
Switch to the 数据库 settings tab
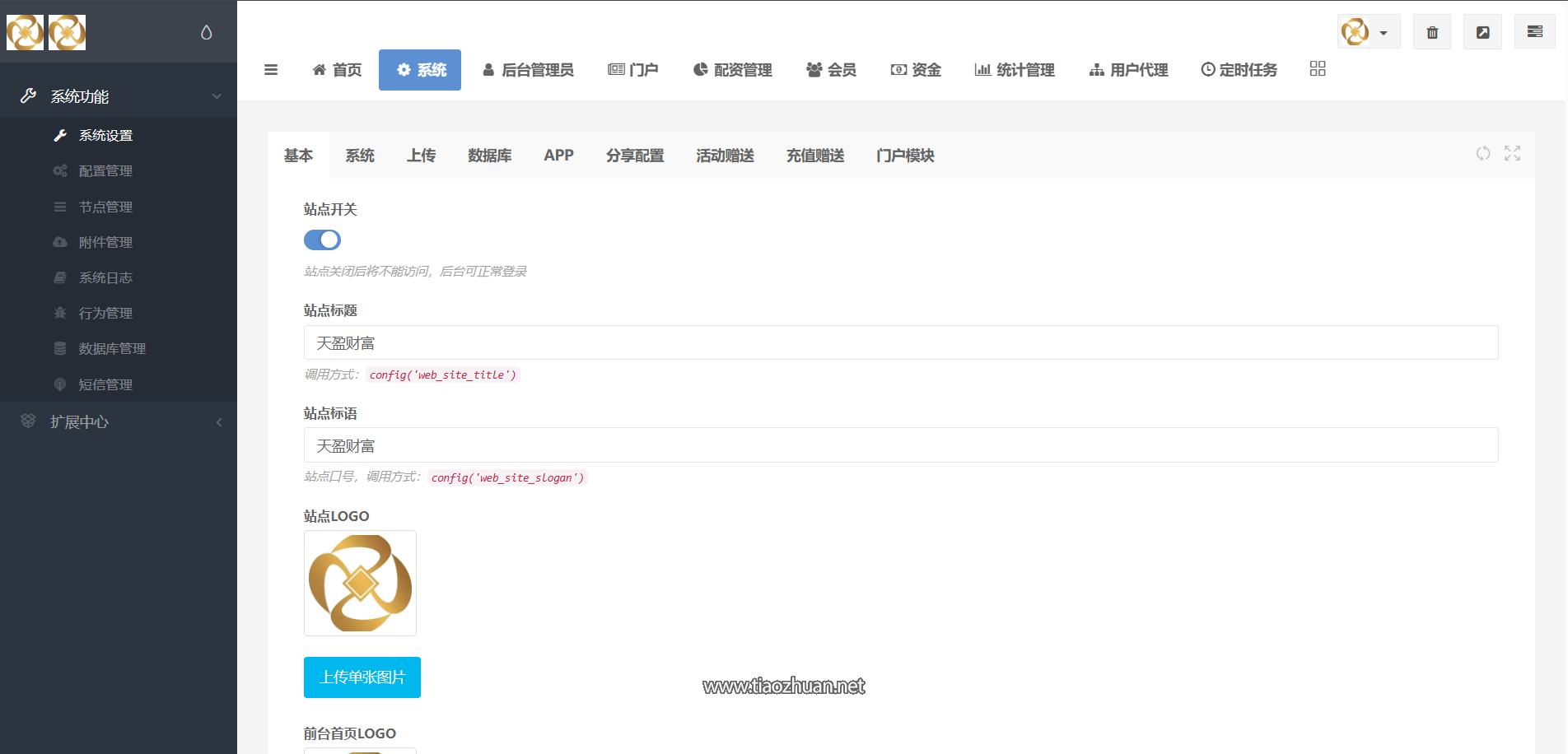pyautogui.click(x=489, y=156)
